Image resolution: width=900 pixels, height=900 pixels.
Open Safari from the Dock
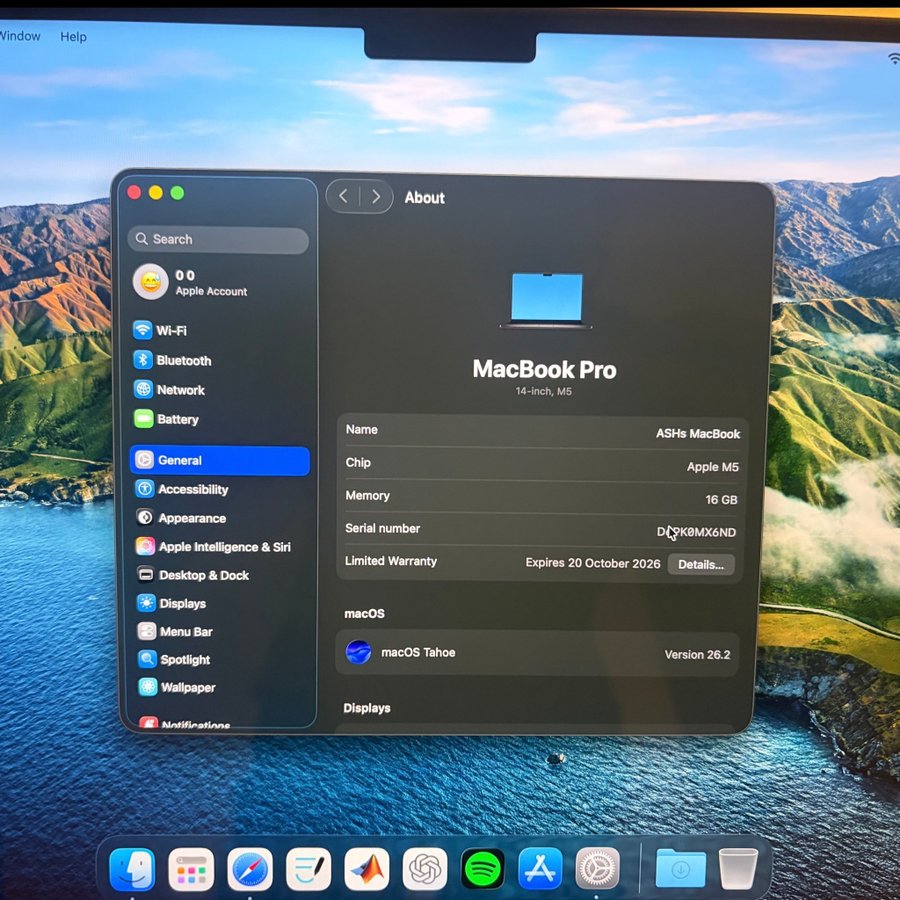tap(250, 868)
